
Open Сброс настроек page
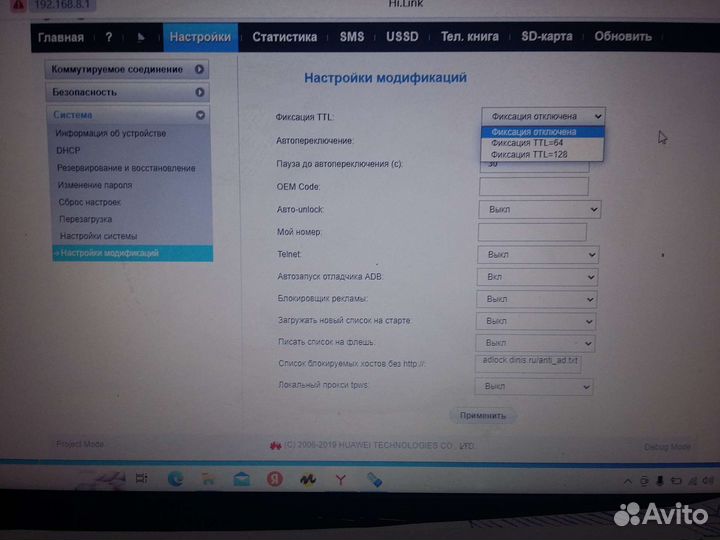point(90,202)
